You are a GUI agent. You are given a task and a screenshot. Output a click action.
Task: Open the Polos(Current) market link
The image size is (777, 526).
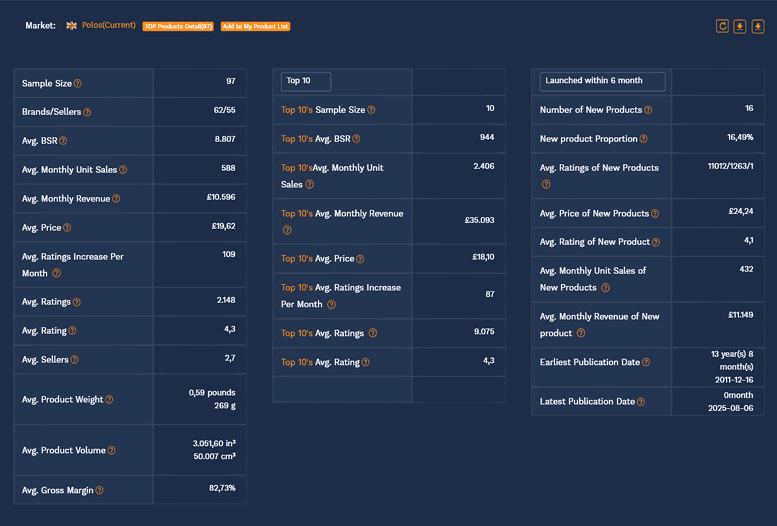coord(109,25)
